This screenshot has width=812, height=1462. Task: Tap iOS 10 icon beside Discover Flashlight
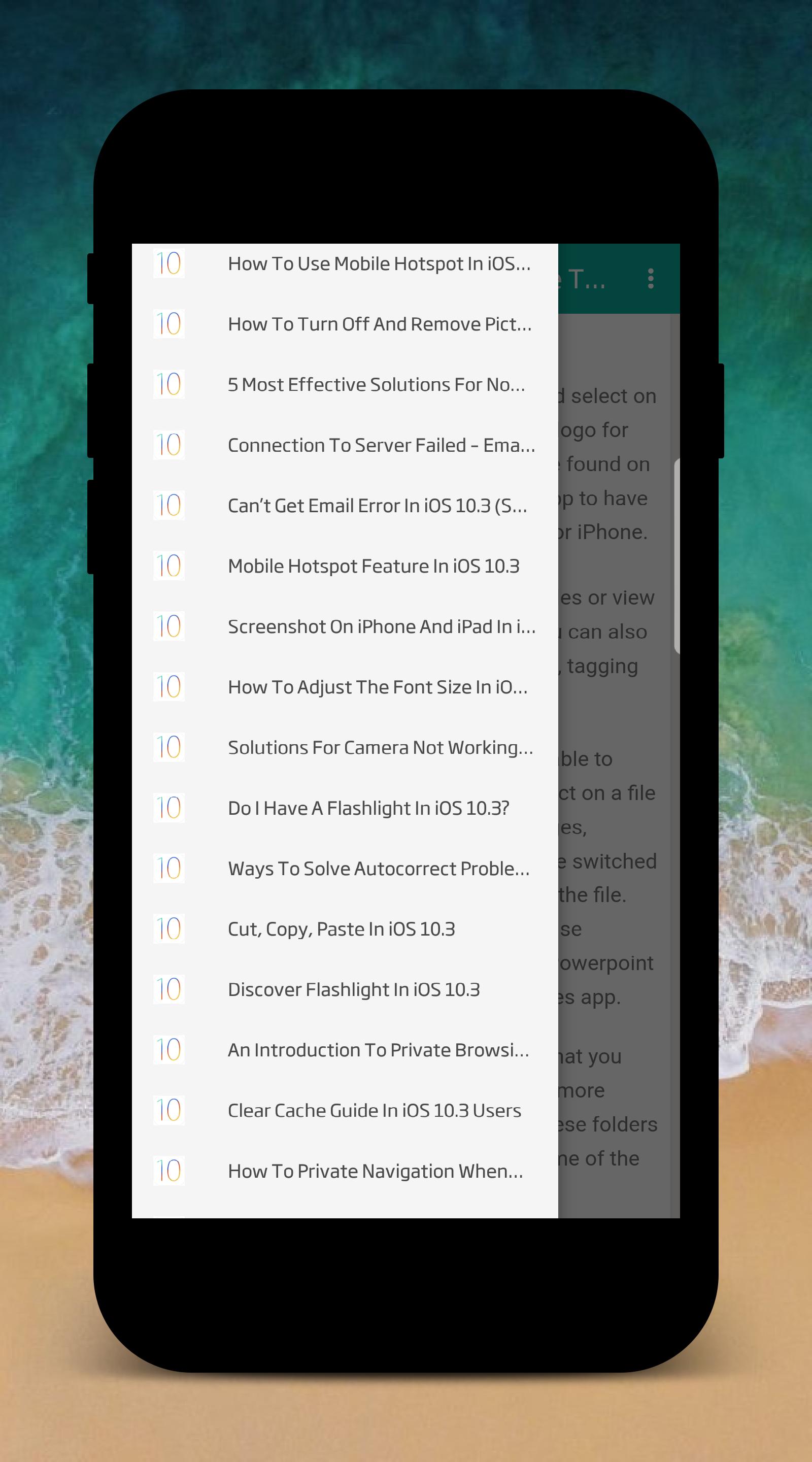pos(169,989)
